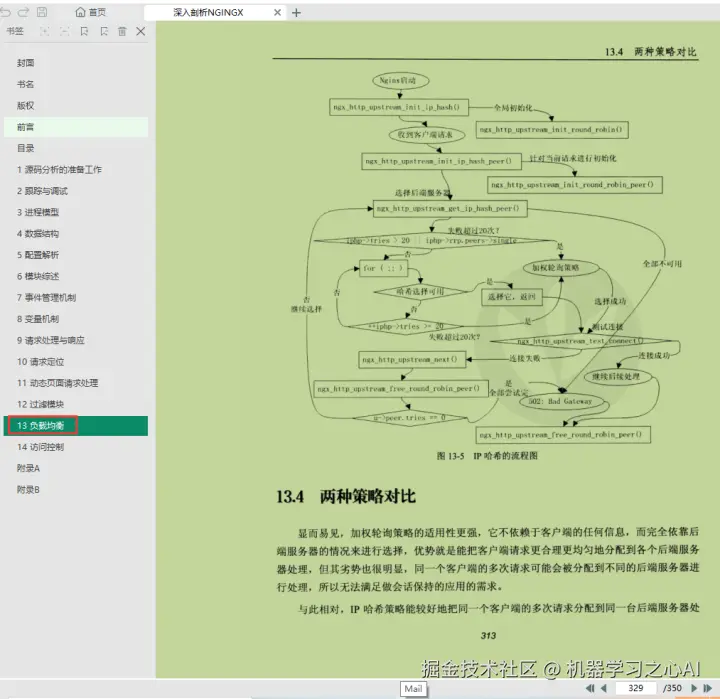Click the delete bookmark trash icon
Image resolution: width=720 pixels, height=699 pixels.
tap(122, 31)
